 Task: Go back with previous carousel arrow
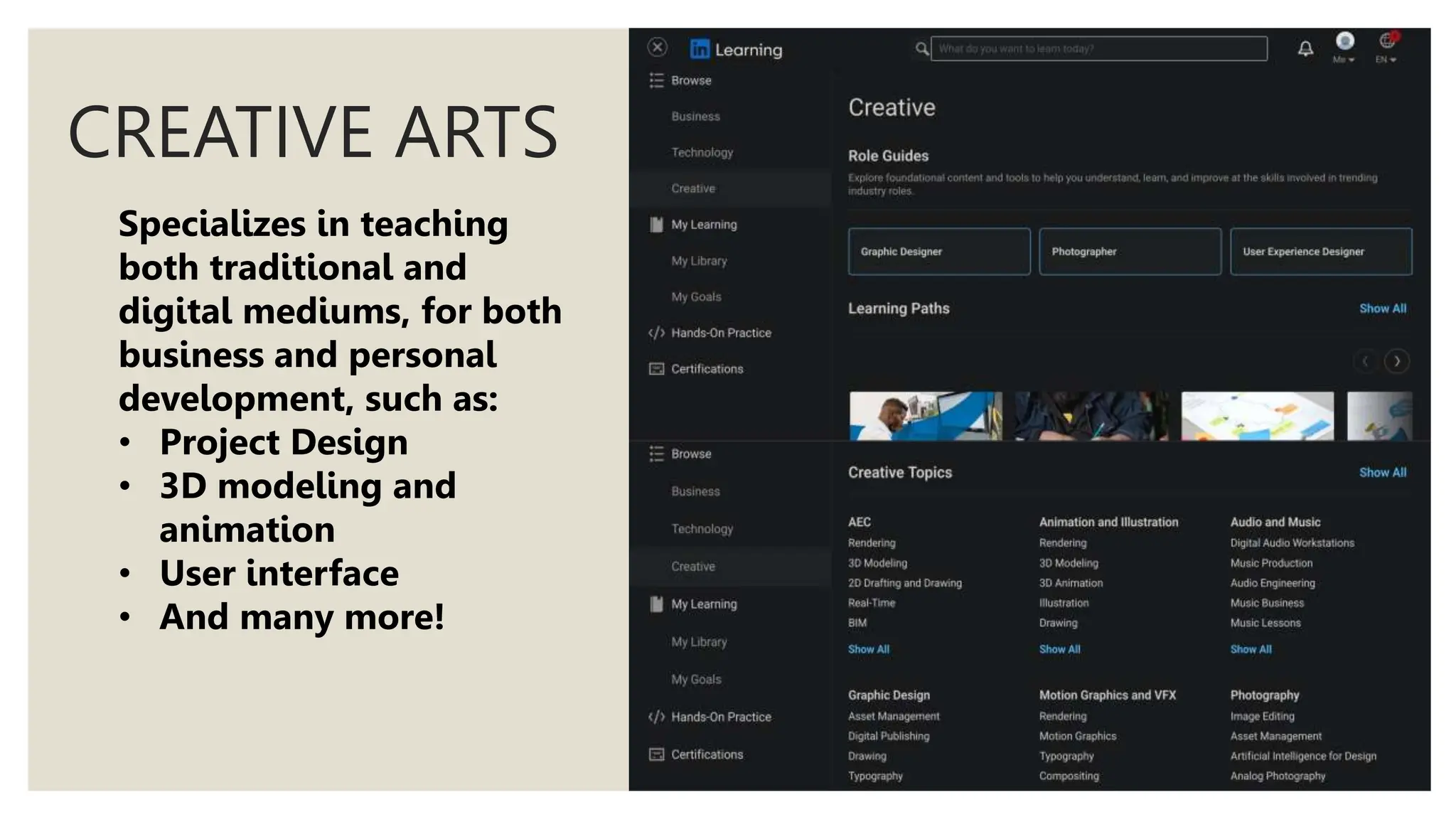1365,361
